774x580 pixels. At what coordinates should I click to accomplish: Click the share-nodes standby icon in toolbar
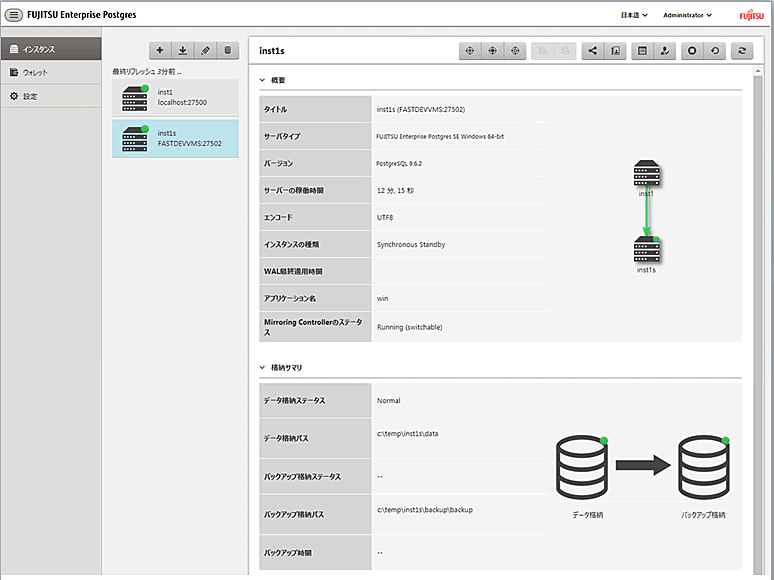(593, 51)
